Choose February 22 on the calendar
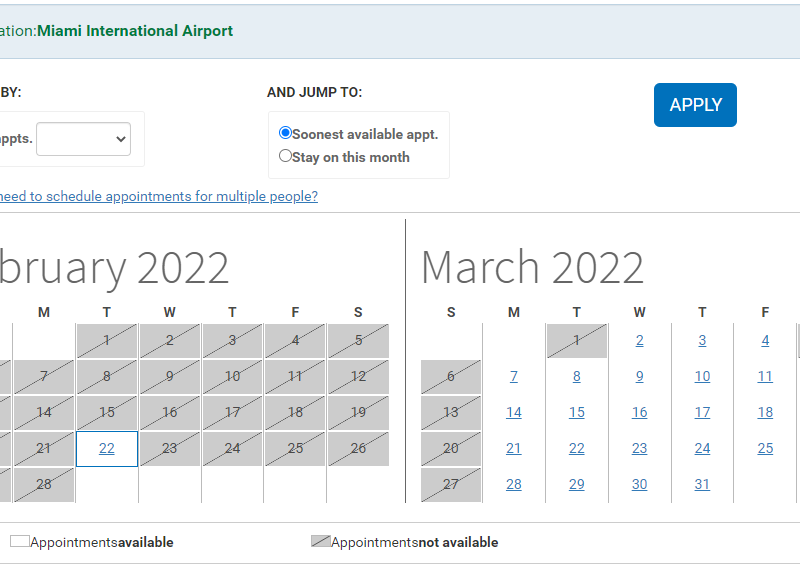The height and width of the screenshot is (576, 800). click(107, 449)
